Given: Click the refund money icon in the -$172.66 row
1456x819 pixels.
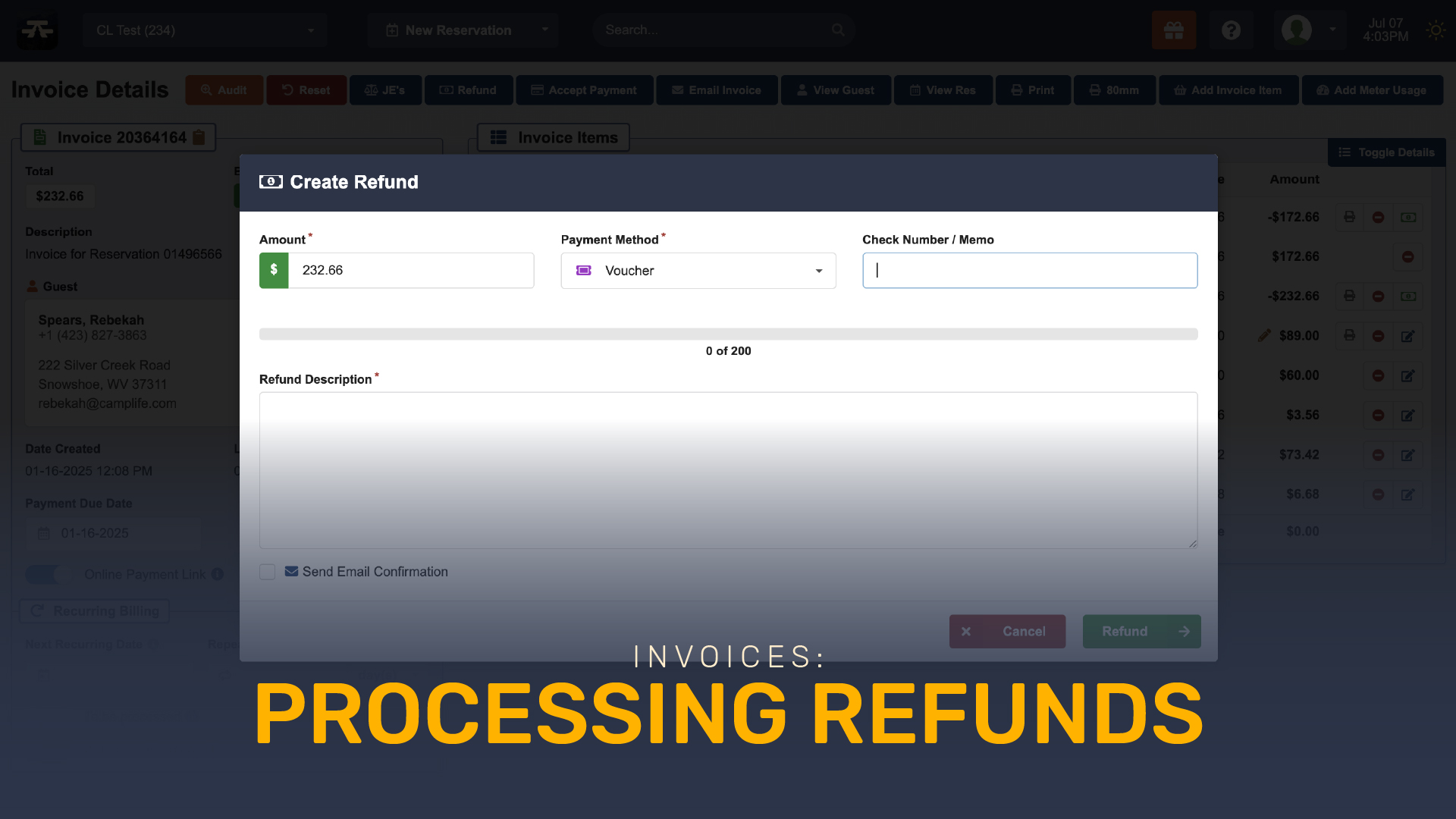Looking at the screenshot, I should (1407, 217).
